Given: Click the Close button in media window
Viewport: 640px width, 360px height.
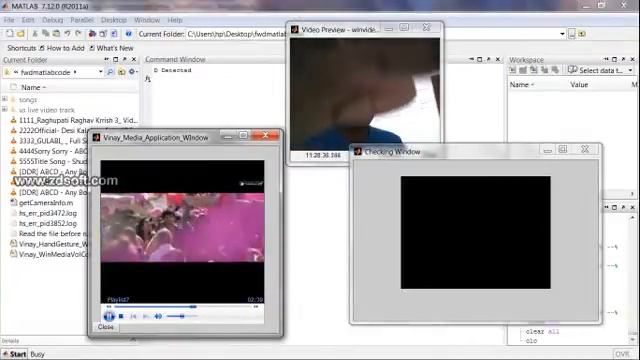Looking at the screenshot, I should [106, 327].
